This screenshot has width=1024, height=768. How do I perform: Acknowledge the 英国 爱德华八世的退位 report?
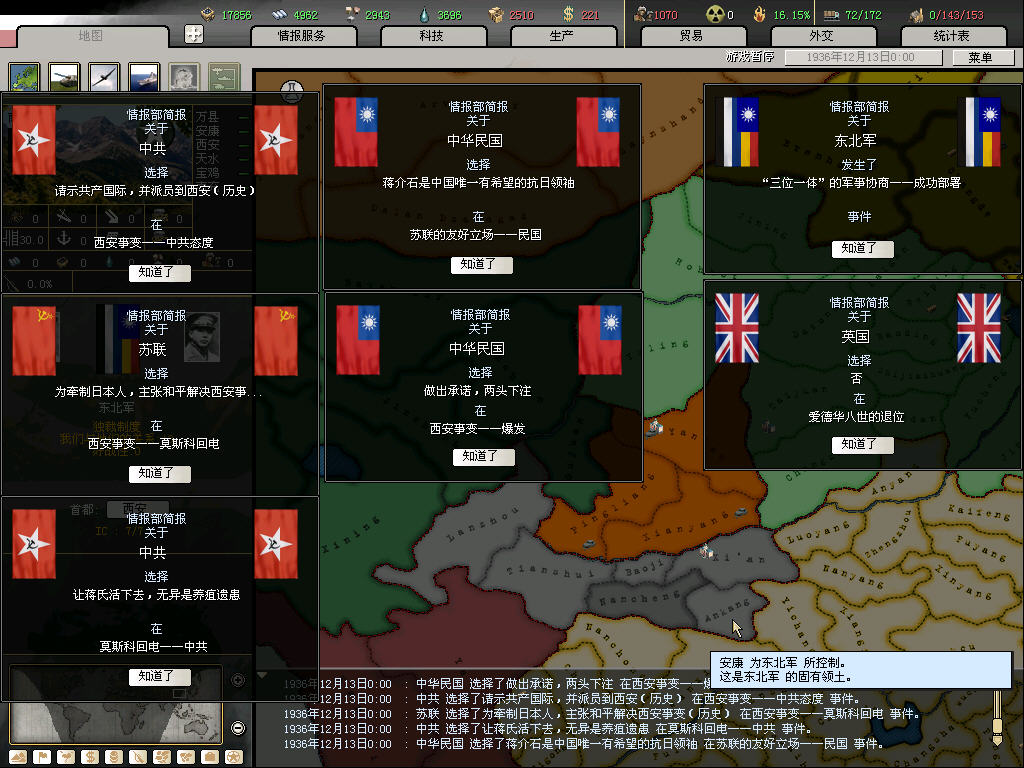coord(863,445)
